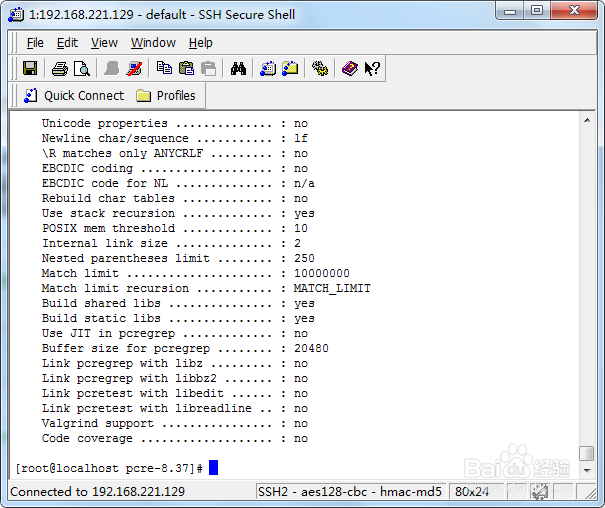Click the 'Use JIT in pcregrep' line
The image size is (605, 508).
point(175,333)
